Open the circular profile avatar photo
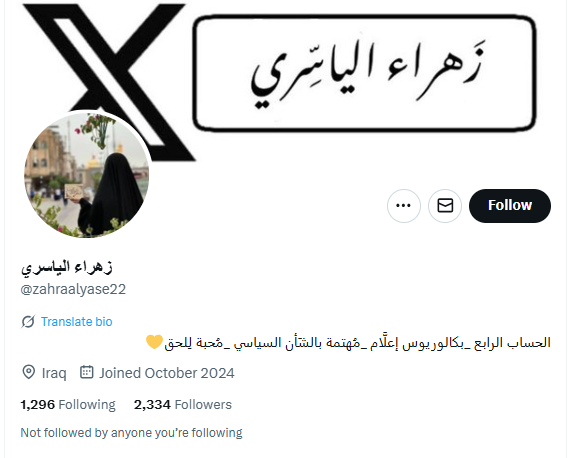 tap(87, 175)
